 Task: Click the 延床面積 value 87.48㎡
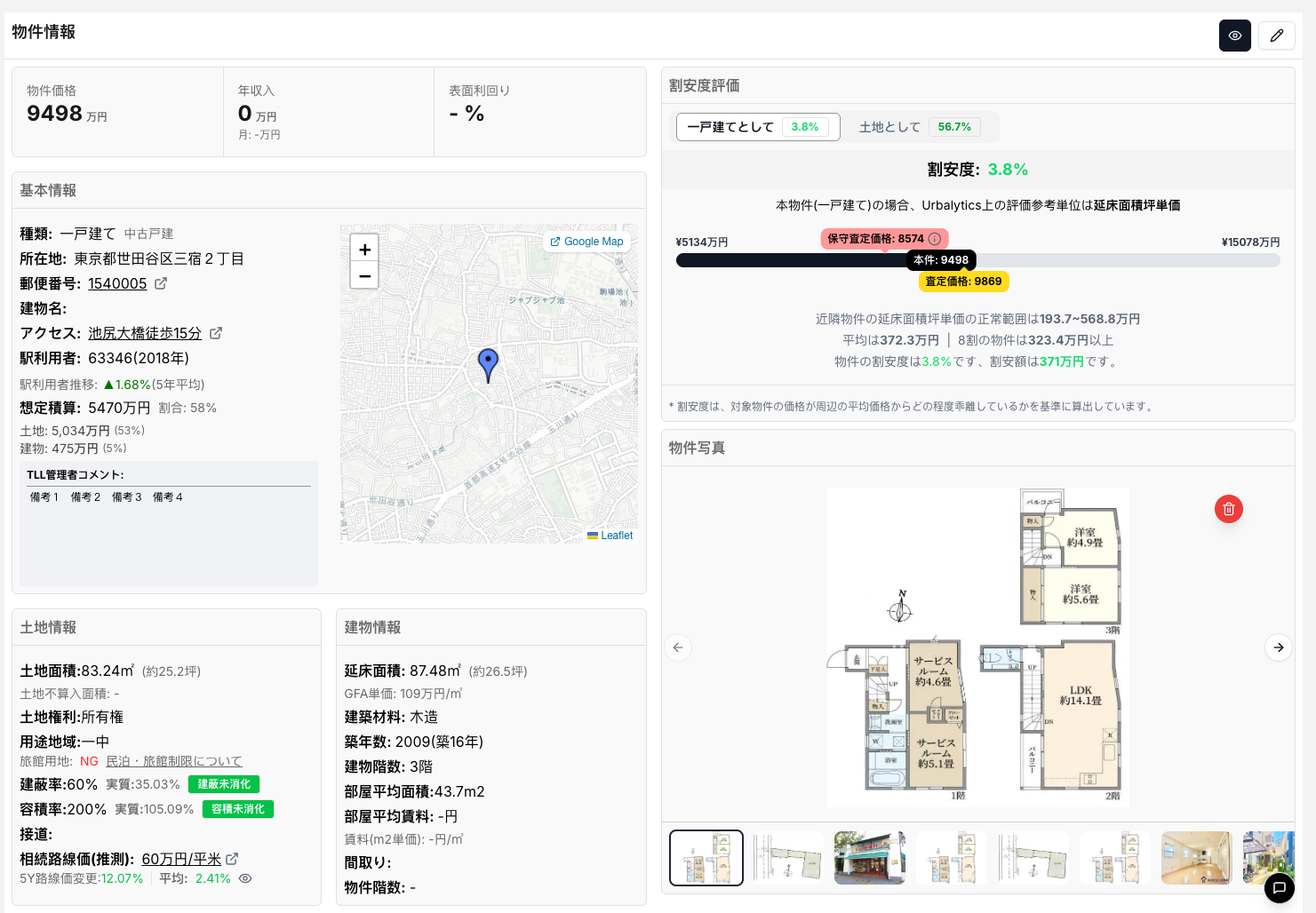pos(435,671)
